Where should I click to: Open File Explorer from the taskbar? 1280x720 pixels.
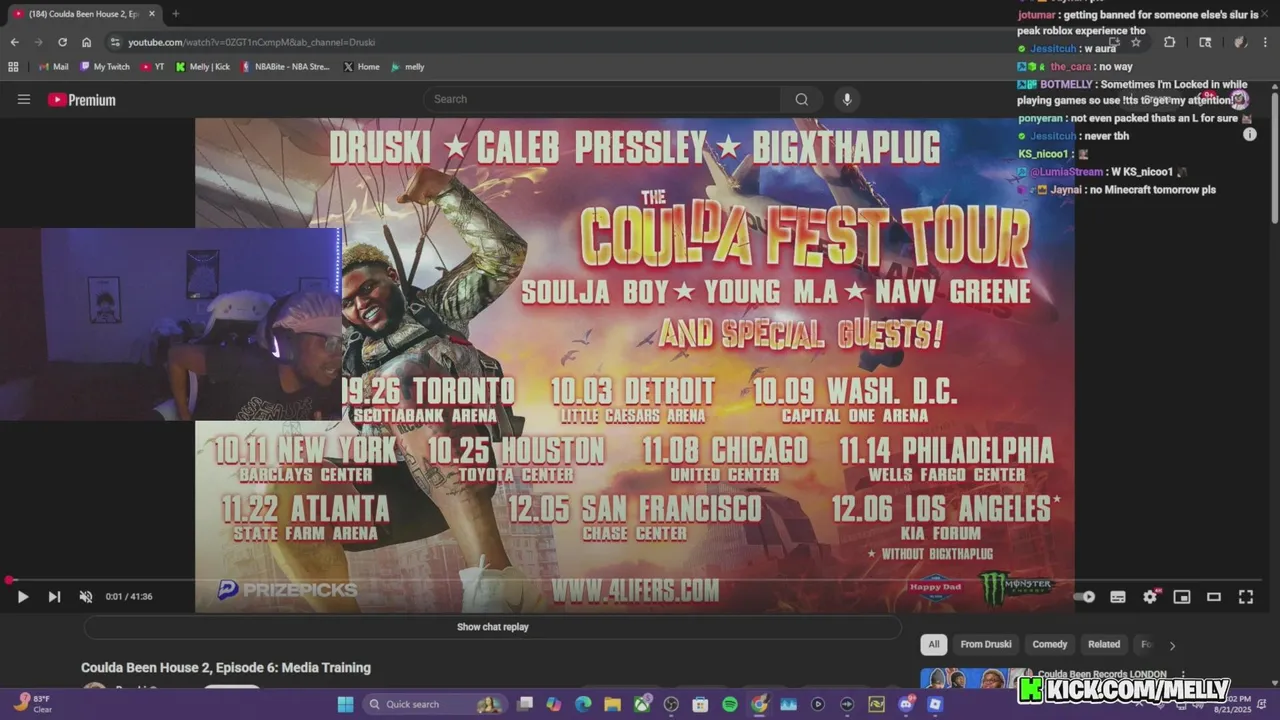tap(612, 704)
